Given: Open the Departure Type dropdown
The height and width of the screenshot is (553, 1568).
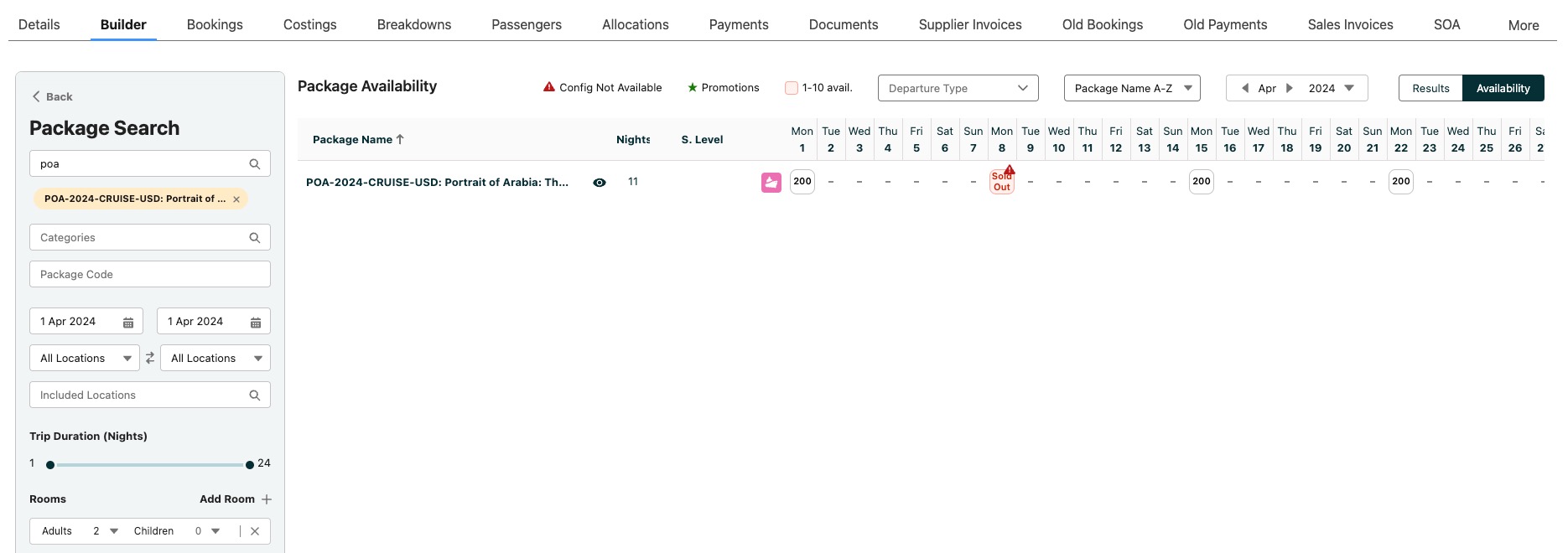Looking at the screenshot, I should click(x=958, y=88).
